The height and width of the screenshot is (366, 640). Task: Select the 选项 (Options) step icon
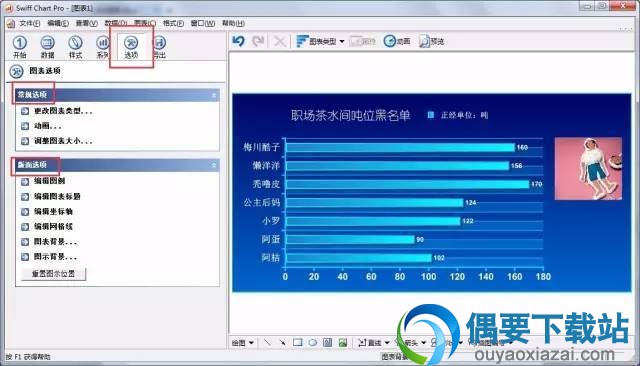pos(131,47)
